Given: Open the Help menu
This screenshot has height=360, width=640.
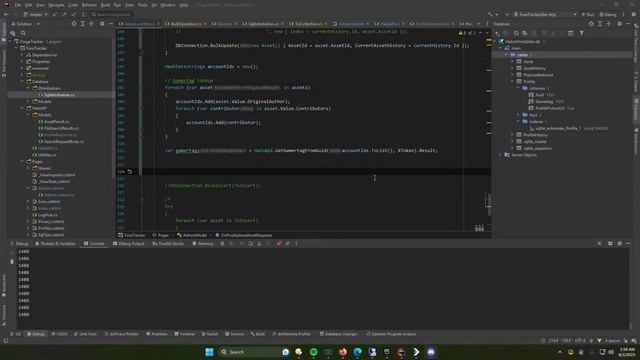Looking at the screenshot, I should (184, 5).
